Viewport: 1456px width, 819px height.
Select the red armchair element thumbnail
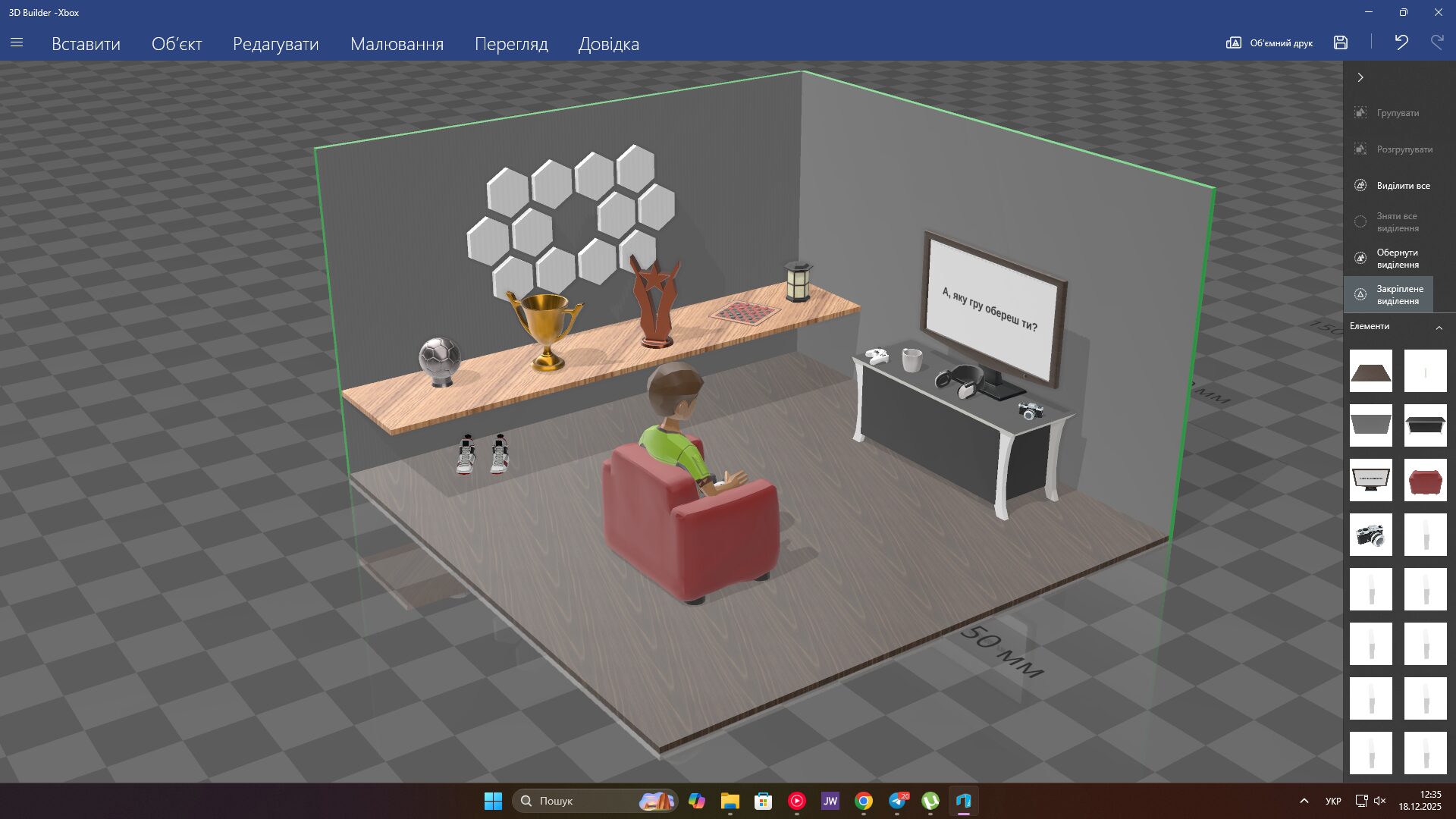(x=1425, y=480)
